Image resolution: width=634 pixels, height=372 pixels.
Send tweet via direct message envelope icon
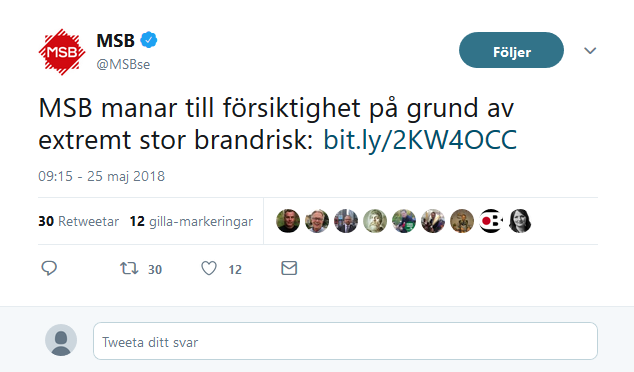[x=289, y=268]
